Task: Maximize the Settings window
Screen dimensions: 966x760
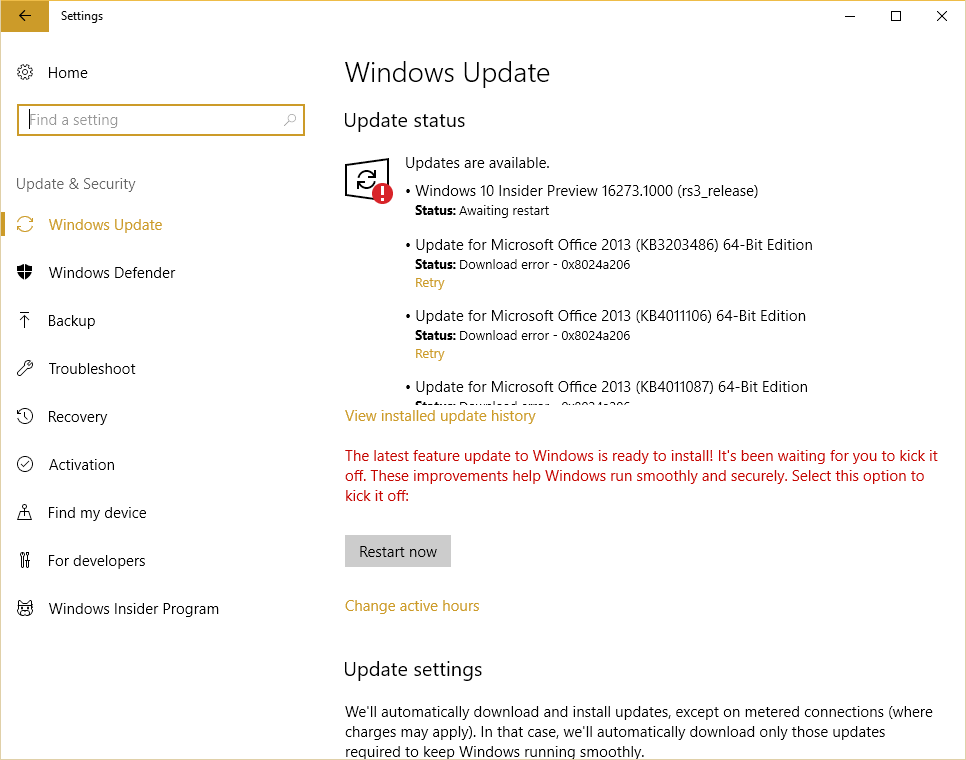Action: 896,16
